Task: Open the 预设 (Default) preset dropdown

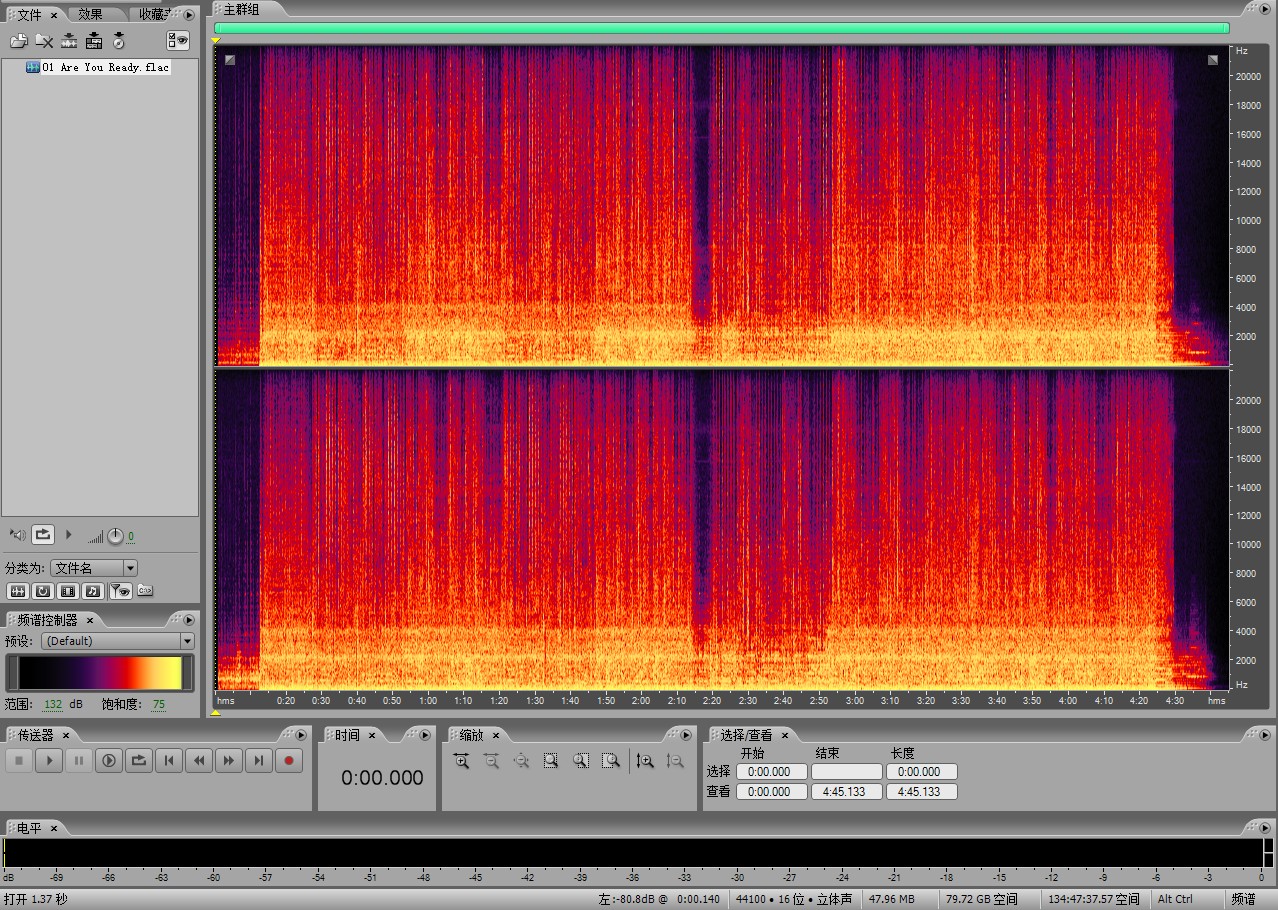Action: coord(119,641)
